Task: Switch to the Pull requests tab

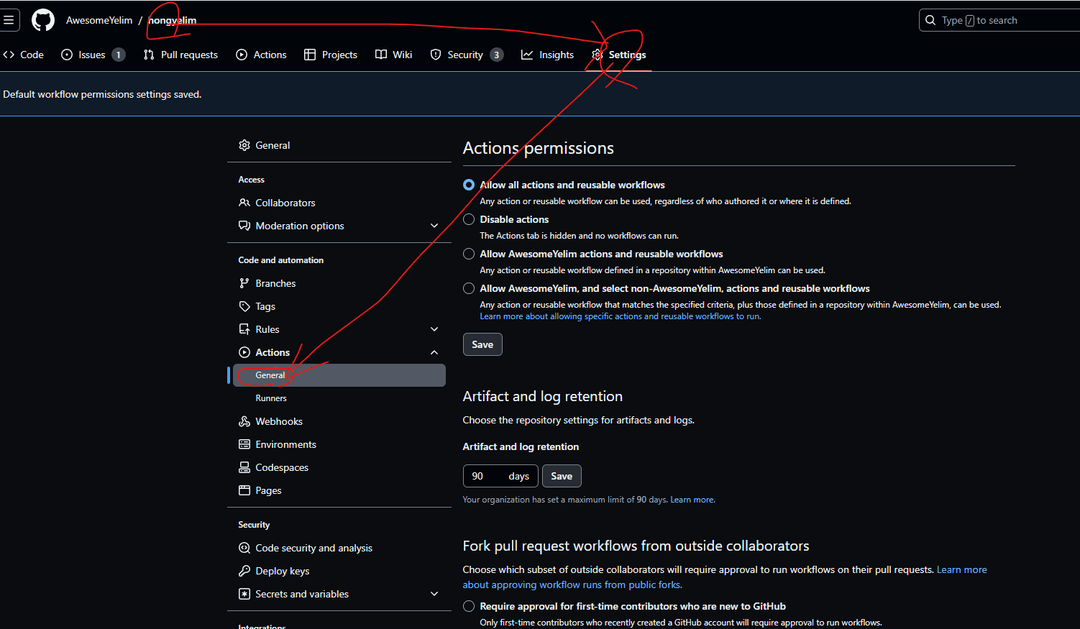Action: [180, 54]
